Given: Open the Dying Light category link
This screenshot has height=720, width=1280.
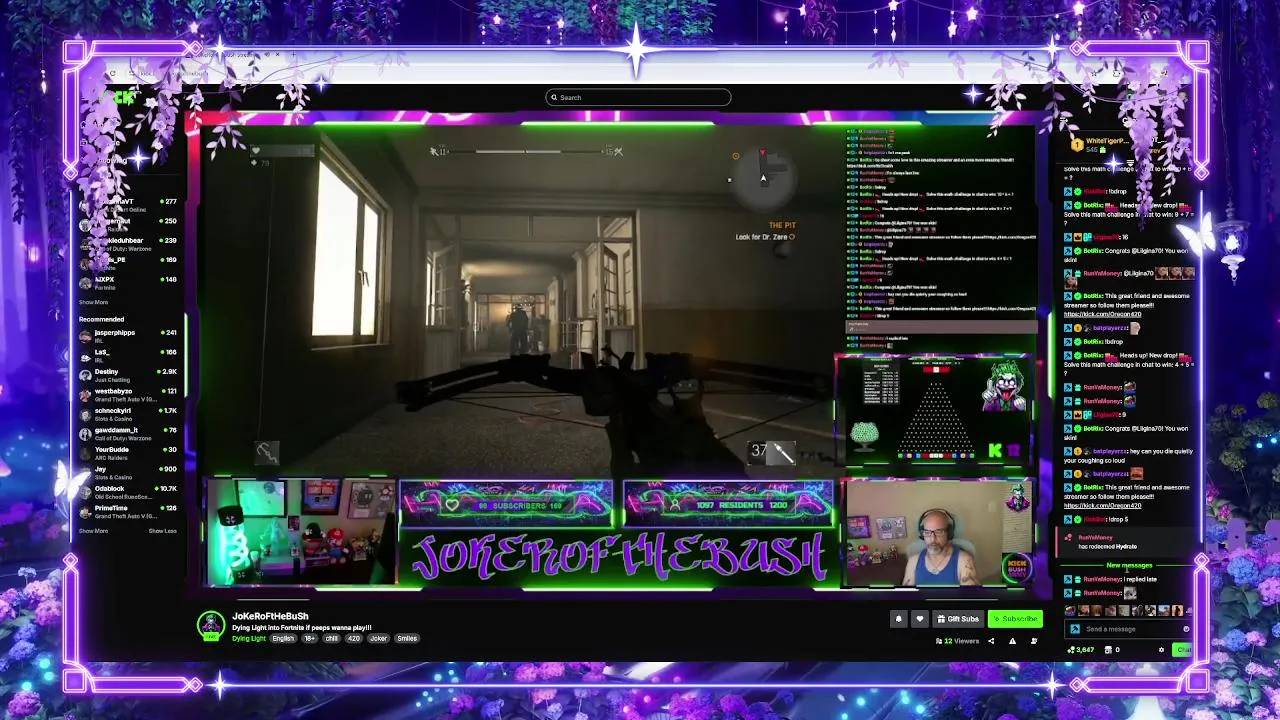Looking at the screenshot, I should pyautogui.click(x=249, y=638).
